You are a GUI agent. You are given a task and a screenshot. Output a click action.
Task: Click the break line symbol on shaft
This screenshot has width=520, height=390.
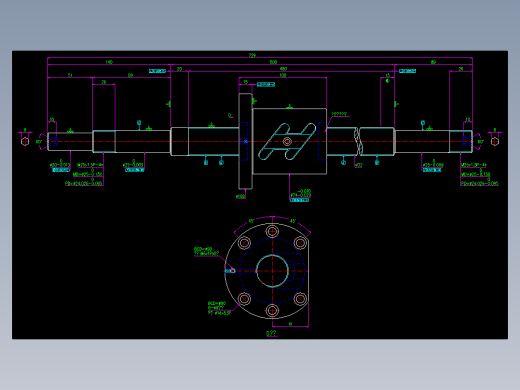pyautogui.click(x=357, y=141)
